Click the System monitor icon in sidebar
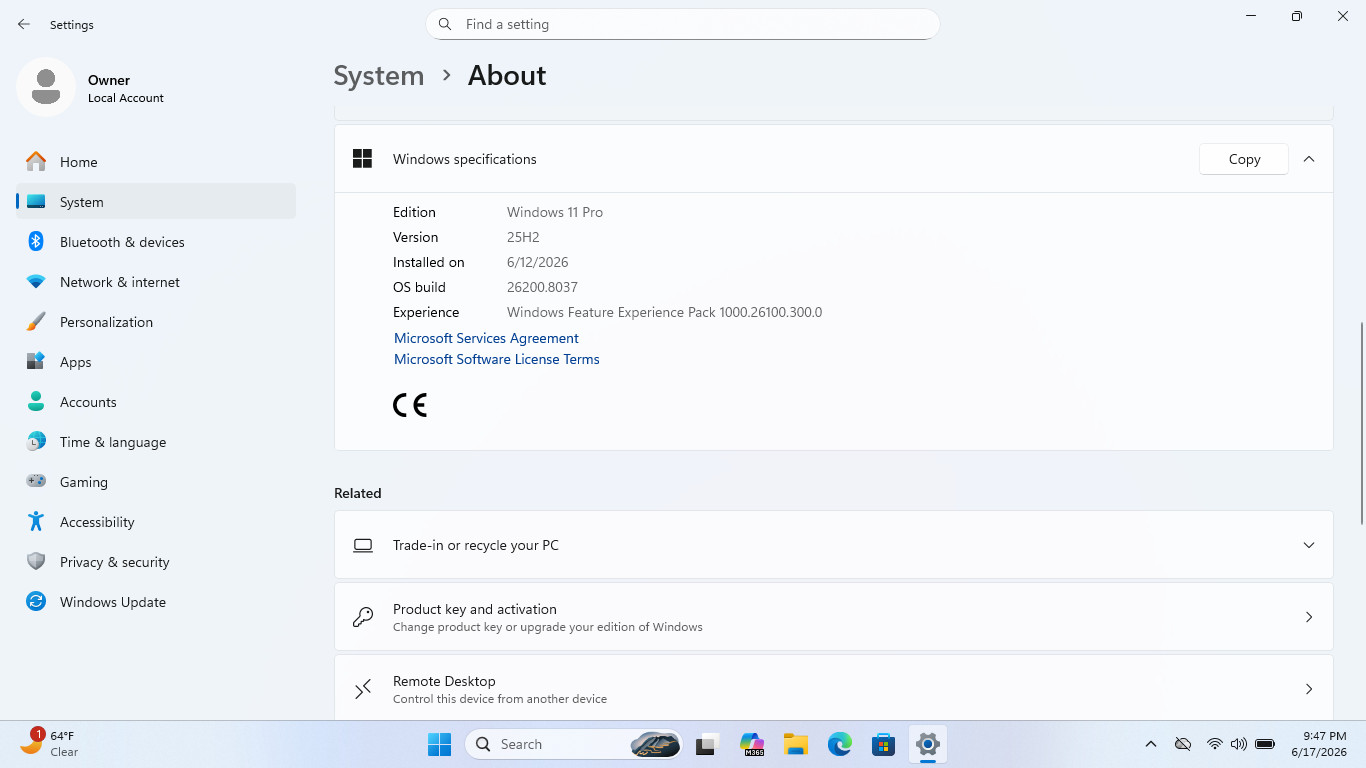The image size is (1366, 768). pyautogui.click(x=36, y=202)
